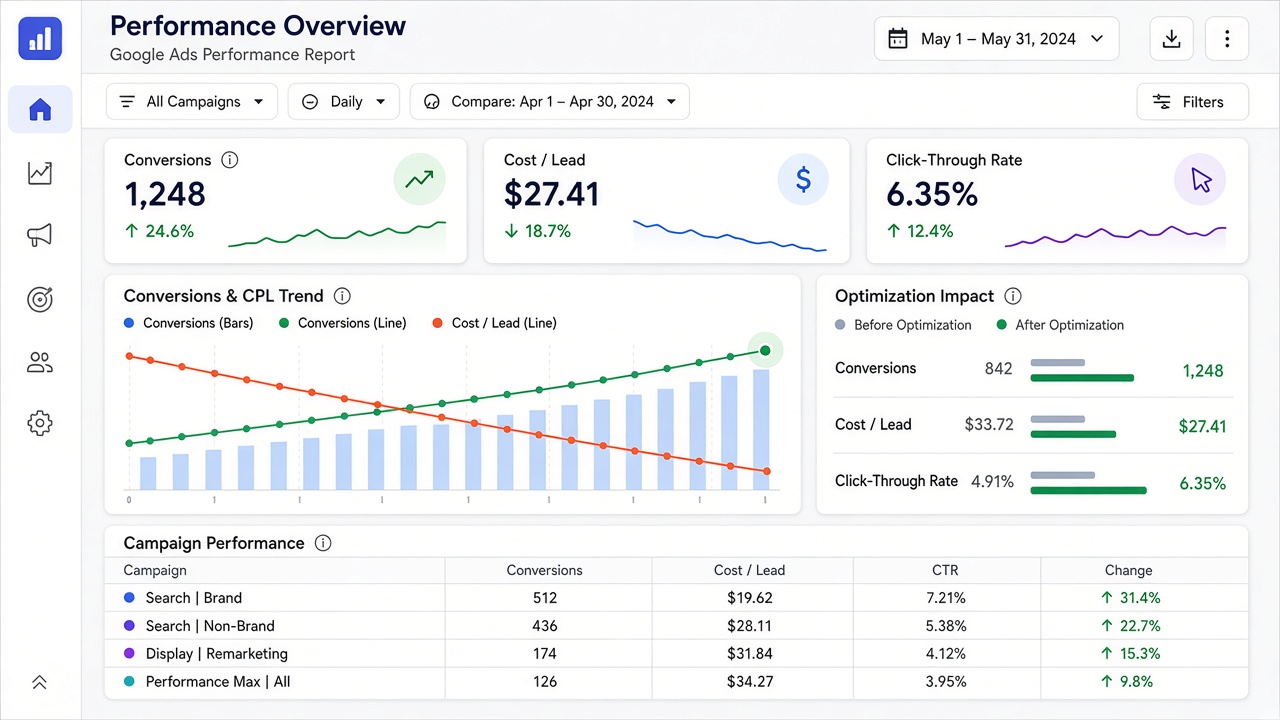Click the cursor icon on Click-Through Rate card

tap(1200, 180)
